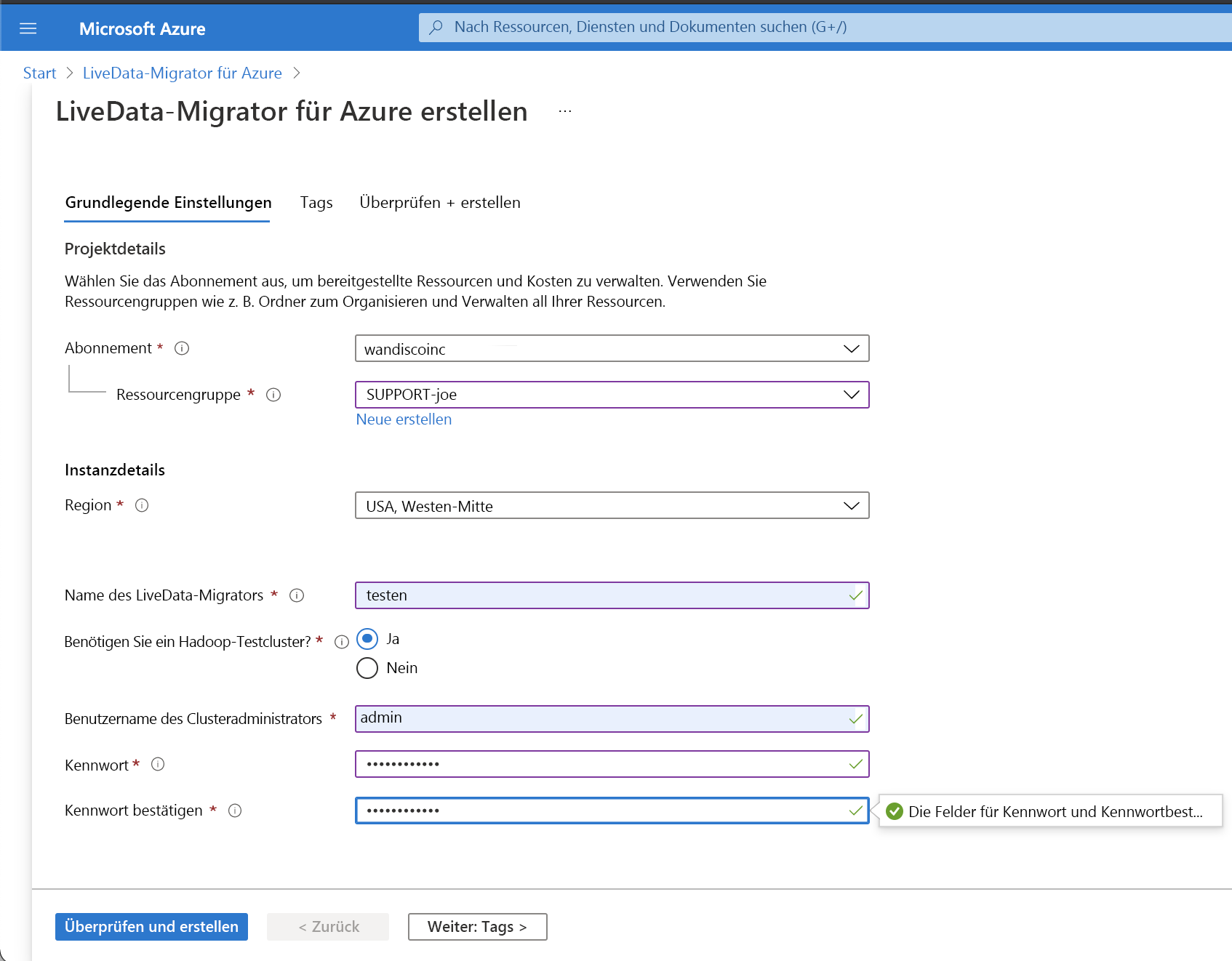Screen dimensions: 1232x961
Task: Show info tooltip for Kennwort bestätigen
Action: 235,811
